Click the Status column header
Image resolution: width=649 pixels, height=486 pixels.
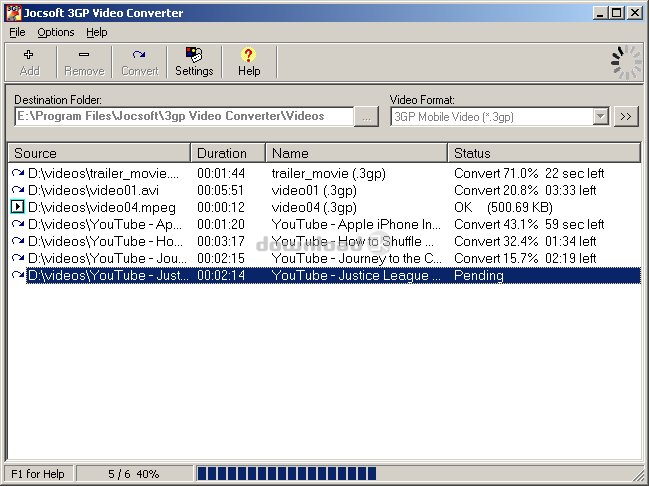(x=542, y=153)
